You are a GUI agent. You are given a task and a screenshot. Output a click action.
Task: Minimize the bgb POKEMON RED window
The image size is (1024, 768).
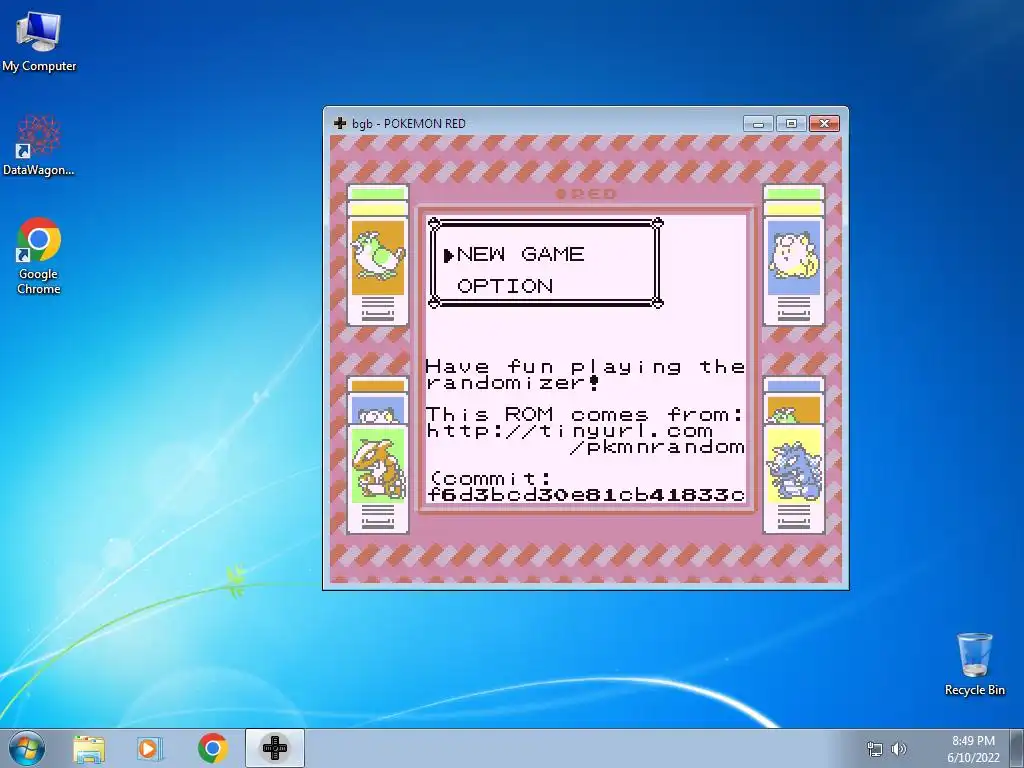click(758, 123)
